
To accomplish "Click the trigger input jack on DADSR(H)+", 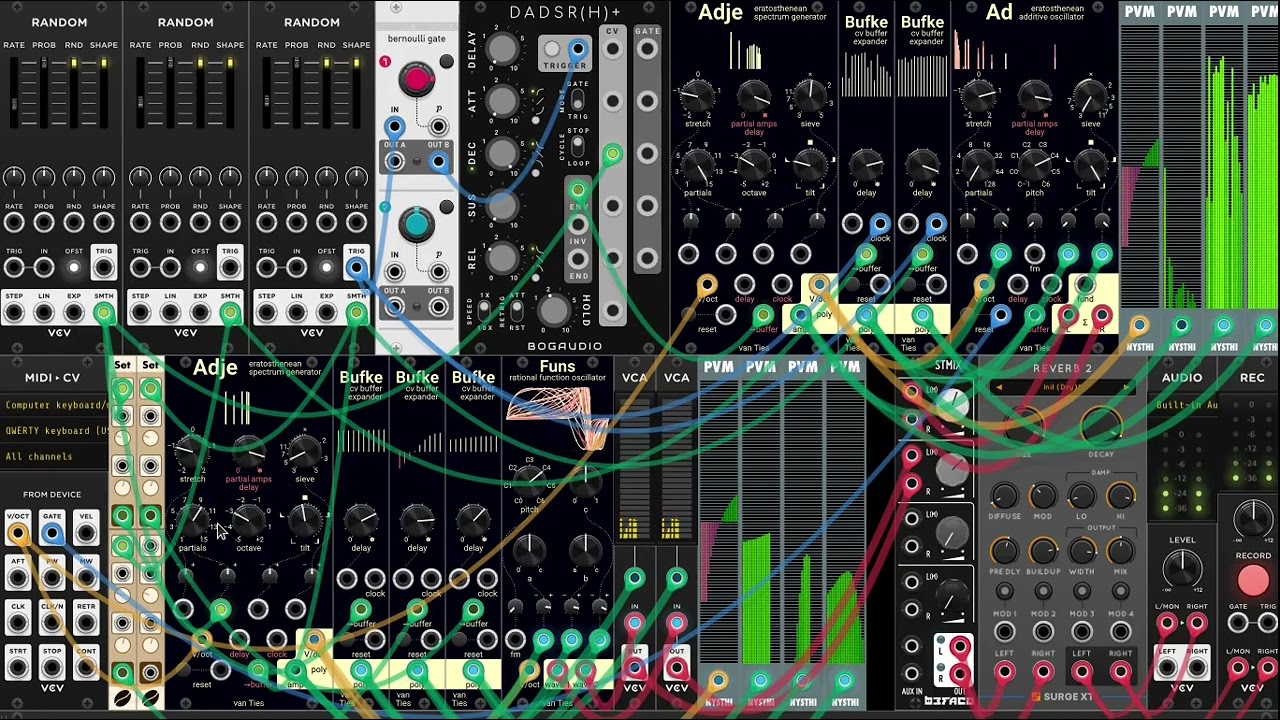I will (x=577, y=48).
